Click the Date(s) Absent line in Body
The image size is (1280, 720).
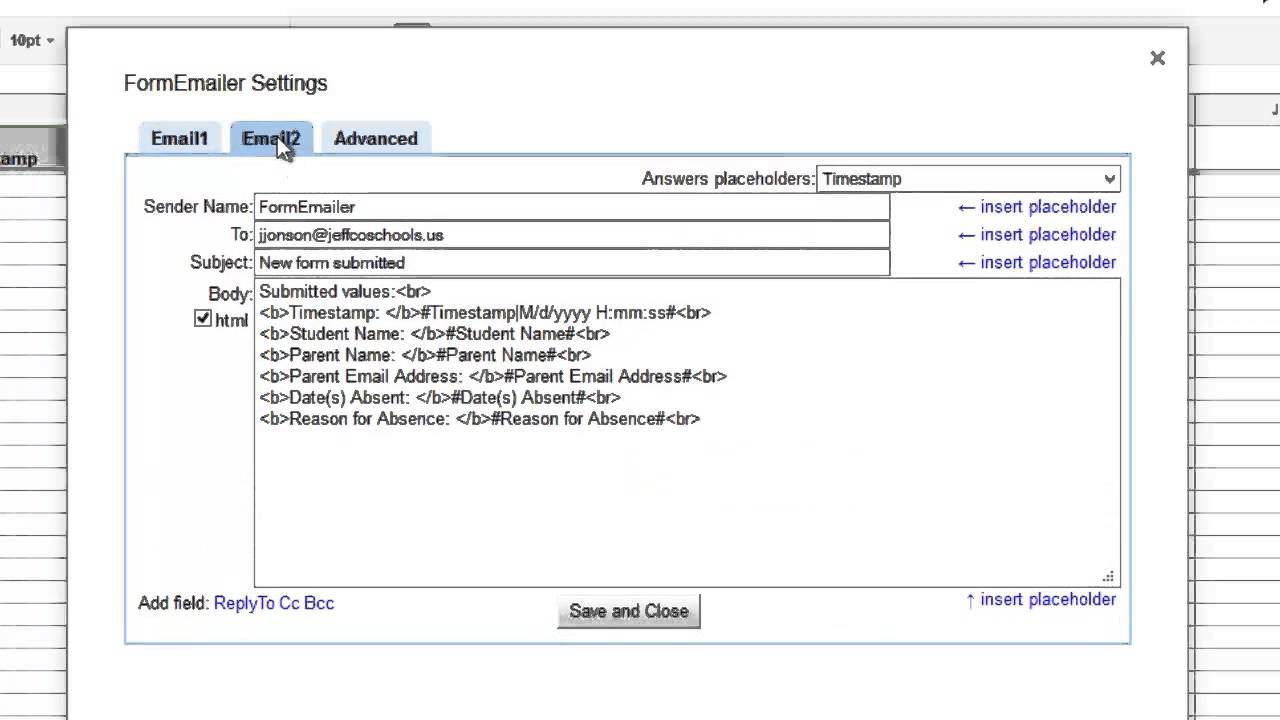pos(440,398)
